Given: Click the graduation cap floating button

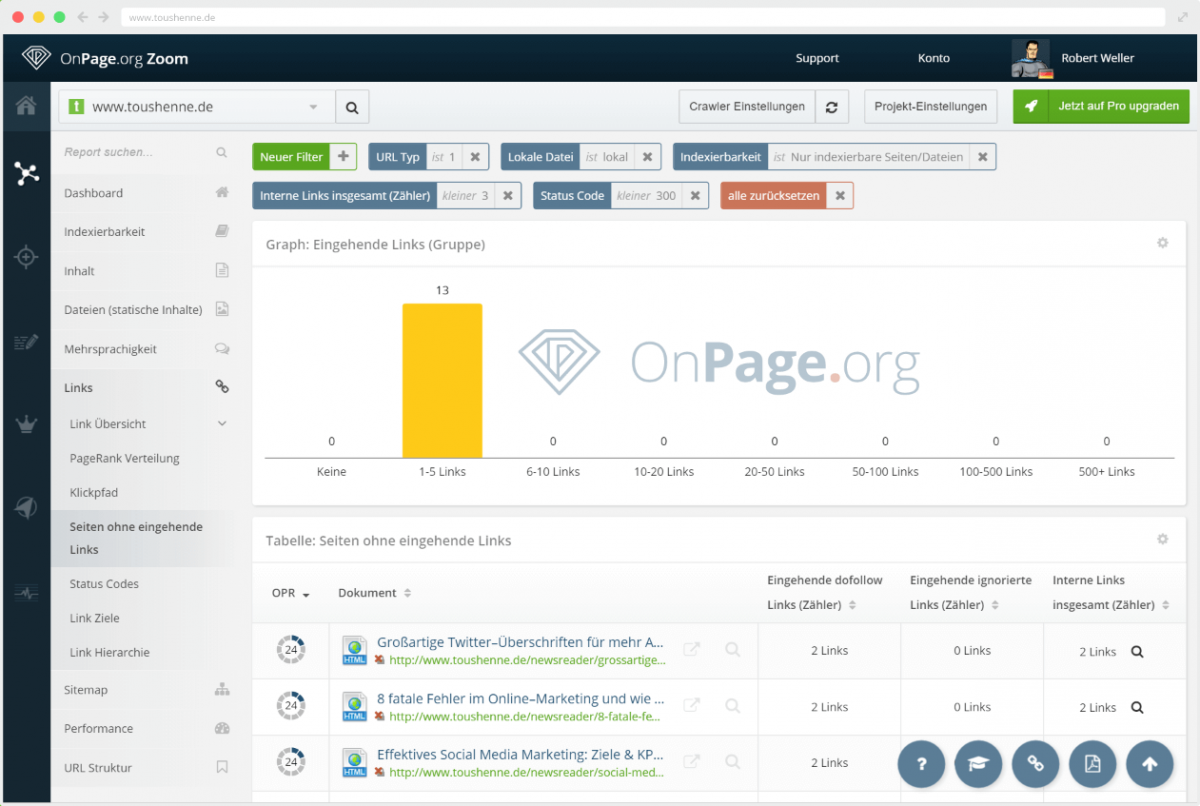Looking at the screenshot, I should coord(978,764).
